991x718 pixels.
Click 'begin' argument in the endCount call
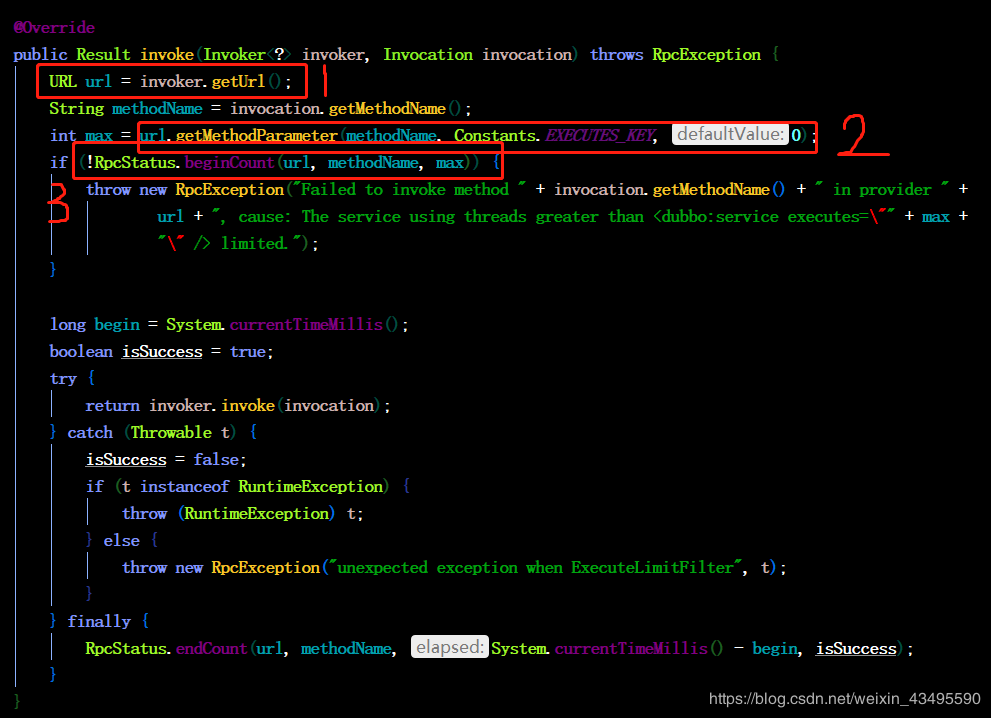point(775,648)
